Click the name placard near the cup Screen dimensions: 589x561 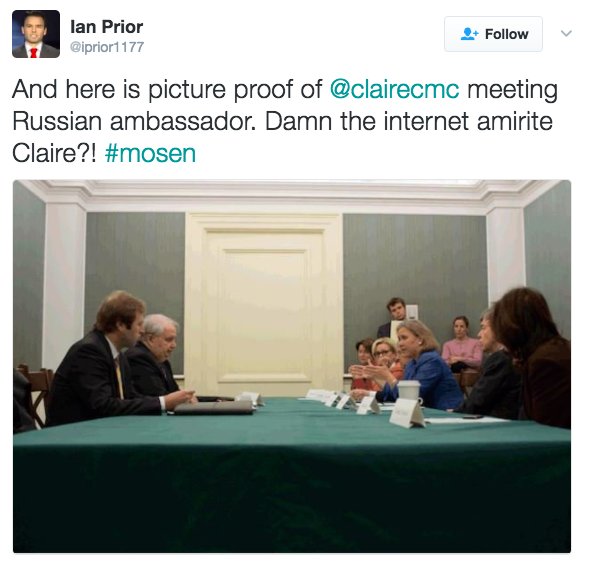[x=407, y=413]
